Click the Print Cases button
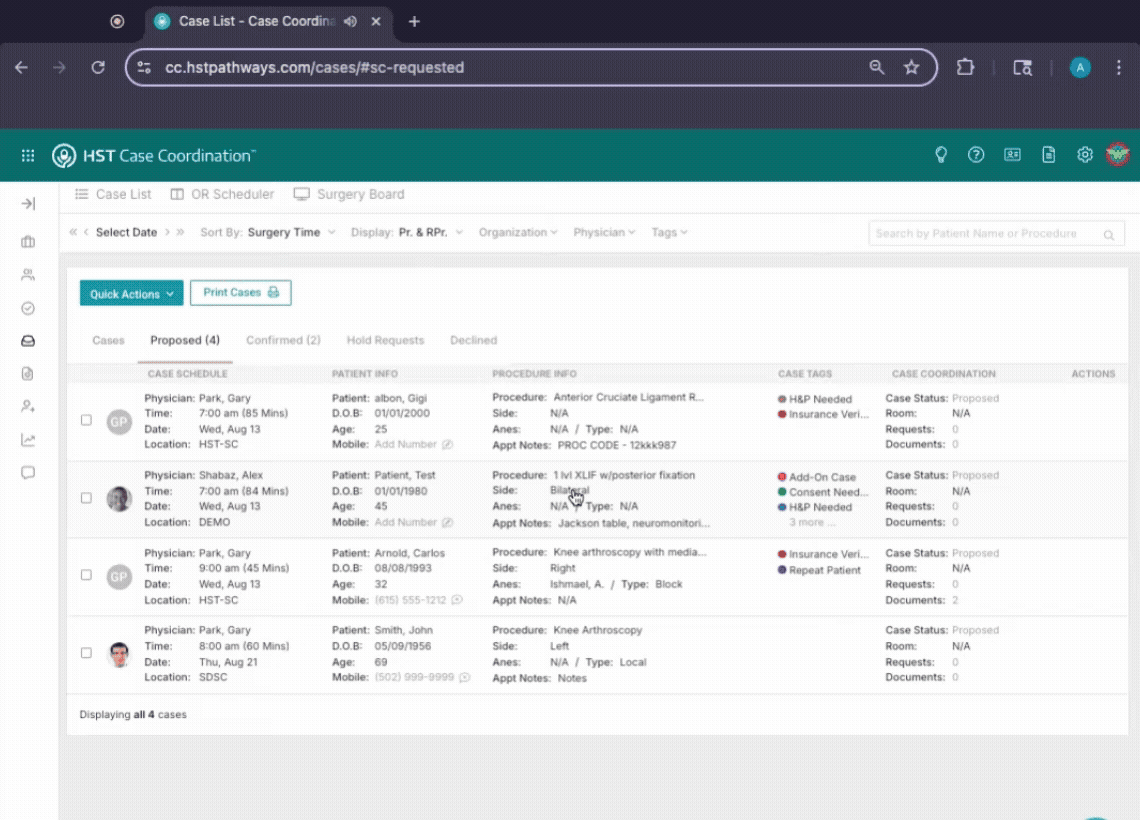The height and width of the screenshot is (820, 1140). (x=240, y=293)
